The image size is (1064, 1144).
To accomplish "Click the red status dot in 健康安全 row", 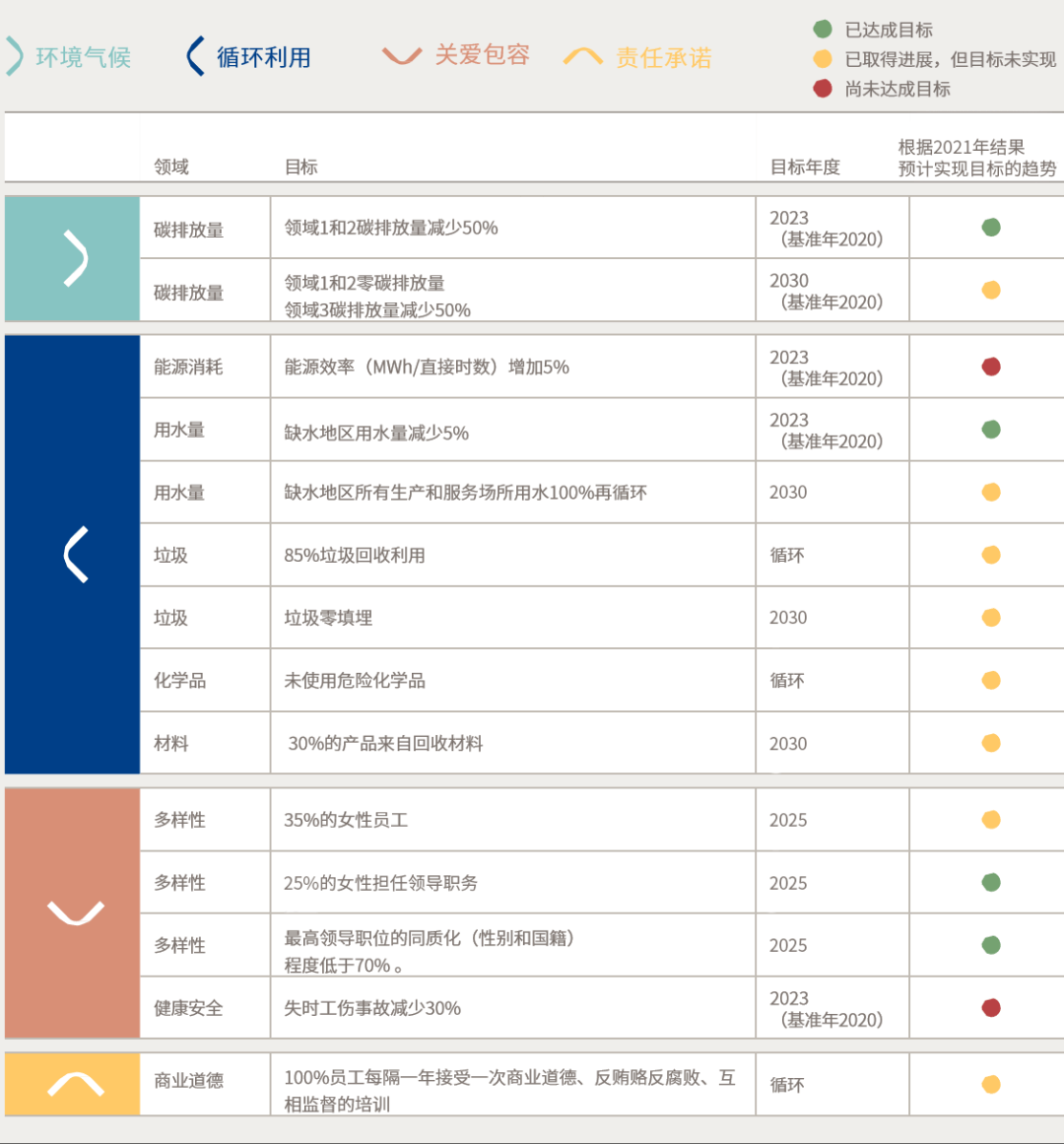I will 991,1008.
